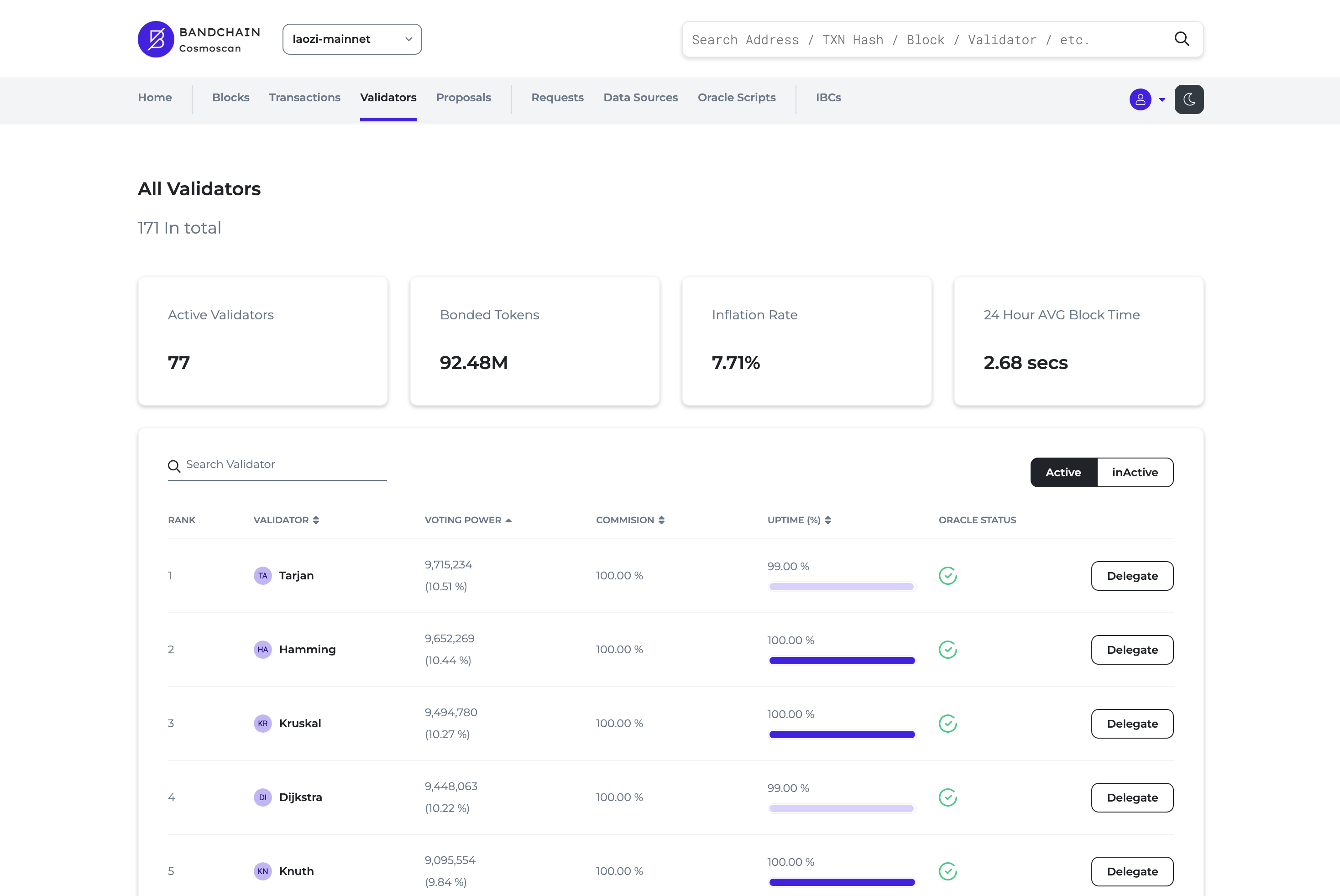
Task: Click Kruskal's voting power 9,494,780
Action: coord(450,713)
